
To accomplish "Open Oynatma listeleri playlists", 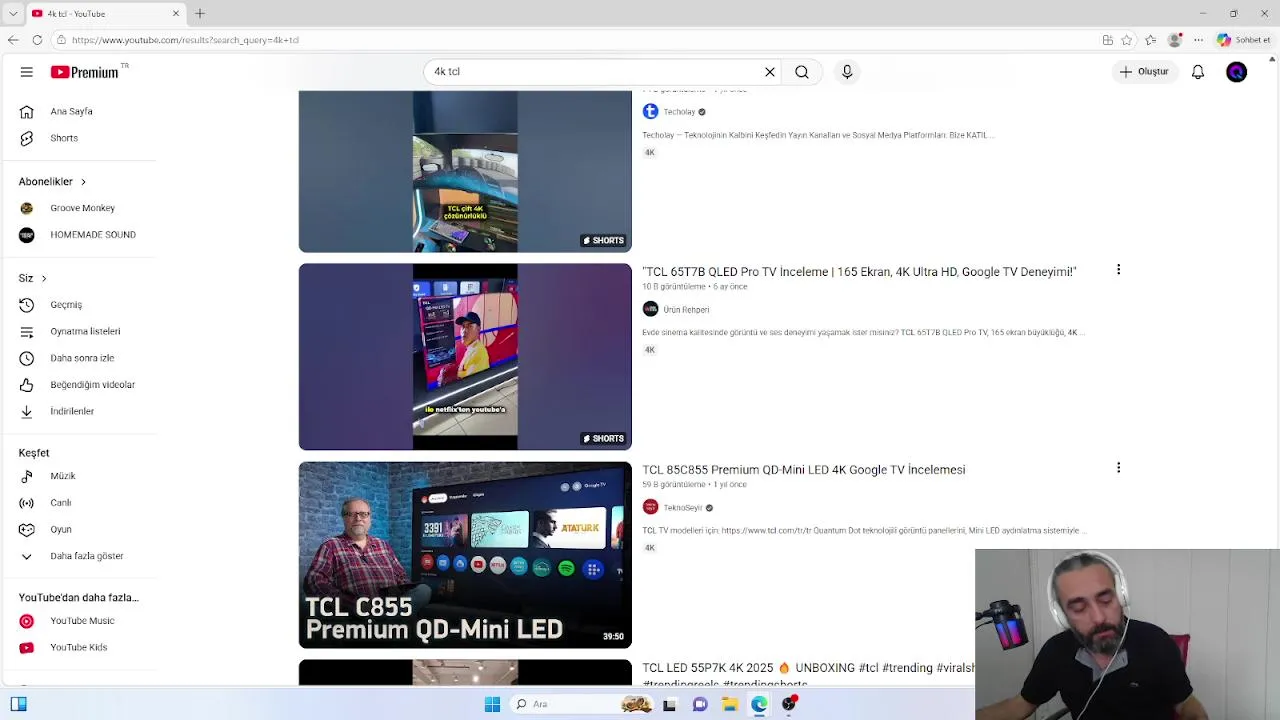I will (85, 331).
